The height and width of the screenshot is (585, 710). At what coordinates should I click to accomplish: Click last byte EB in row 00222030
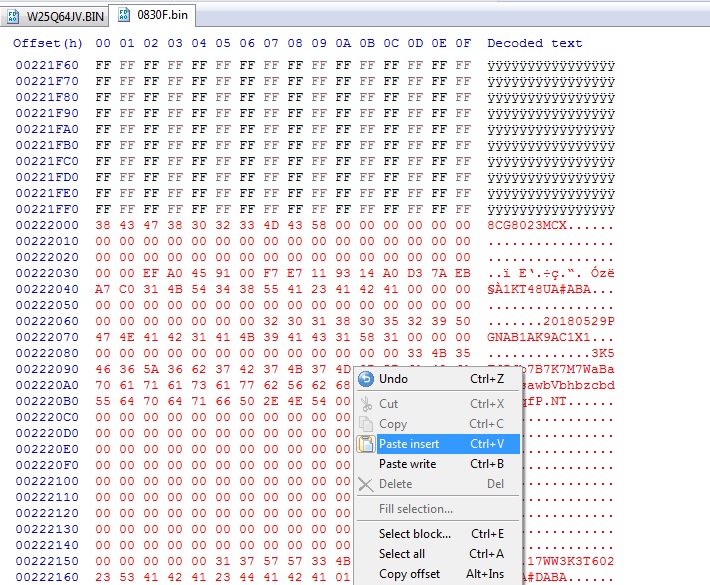463,273
